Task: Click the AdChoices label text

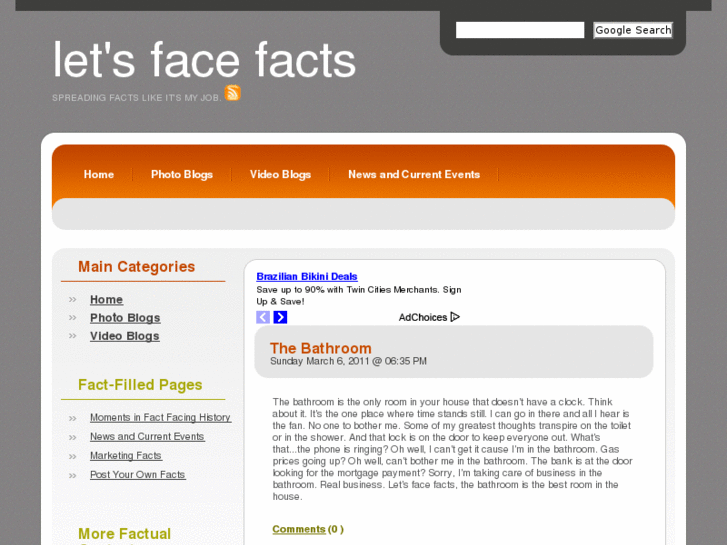Action: [422, 317]
